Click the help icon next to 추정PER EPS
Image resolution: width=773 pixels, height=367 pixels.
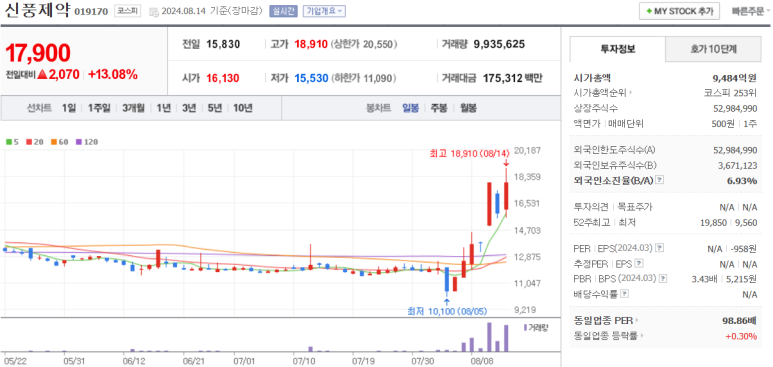pyautogui.click(x=639, y=263)
